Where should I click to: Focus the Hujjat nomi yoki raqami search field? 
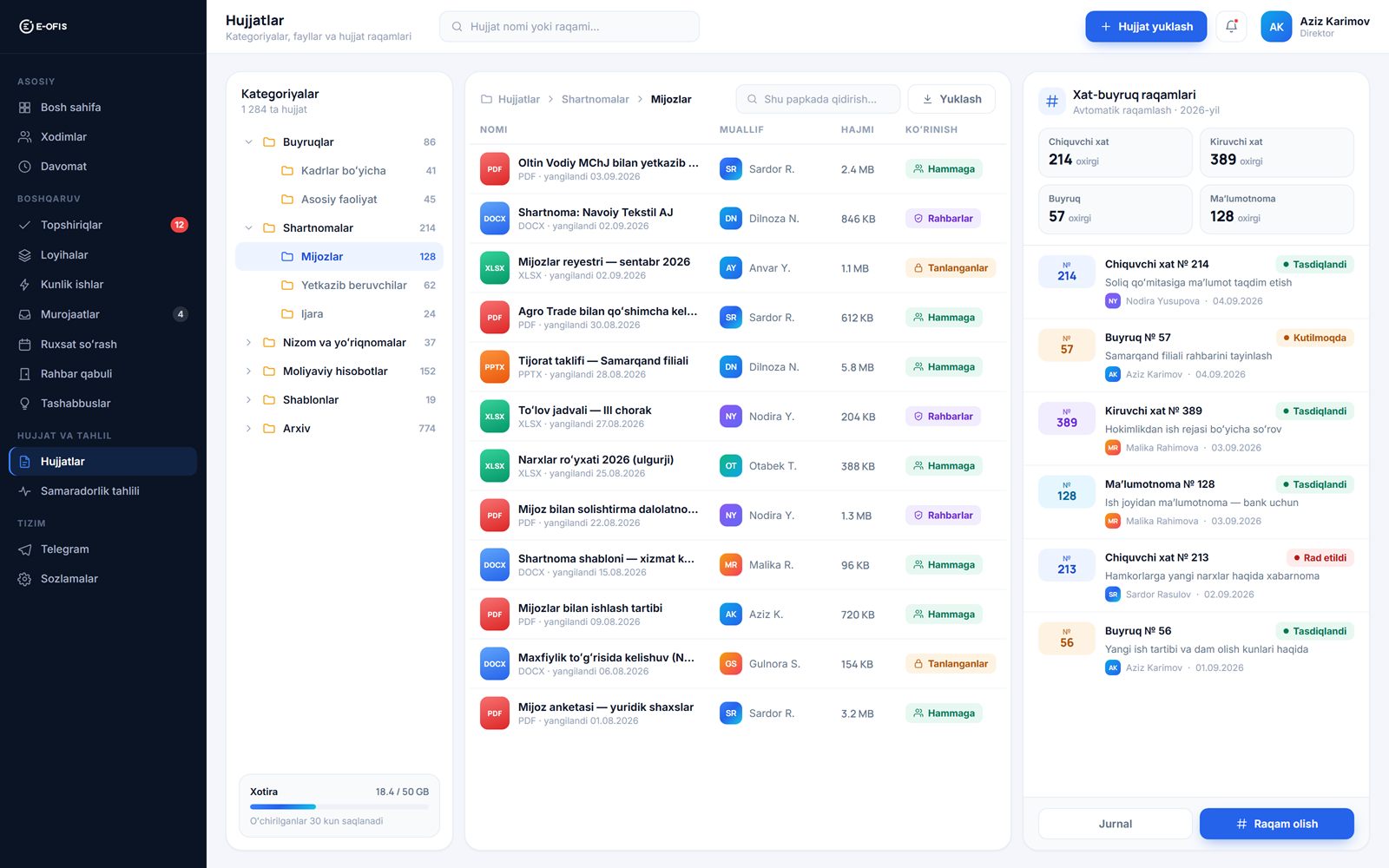click(x=569, y=27)
